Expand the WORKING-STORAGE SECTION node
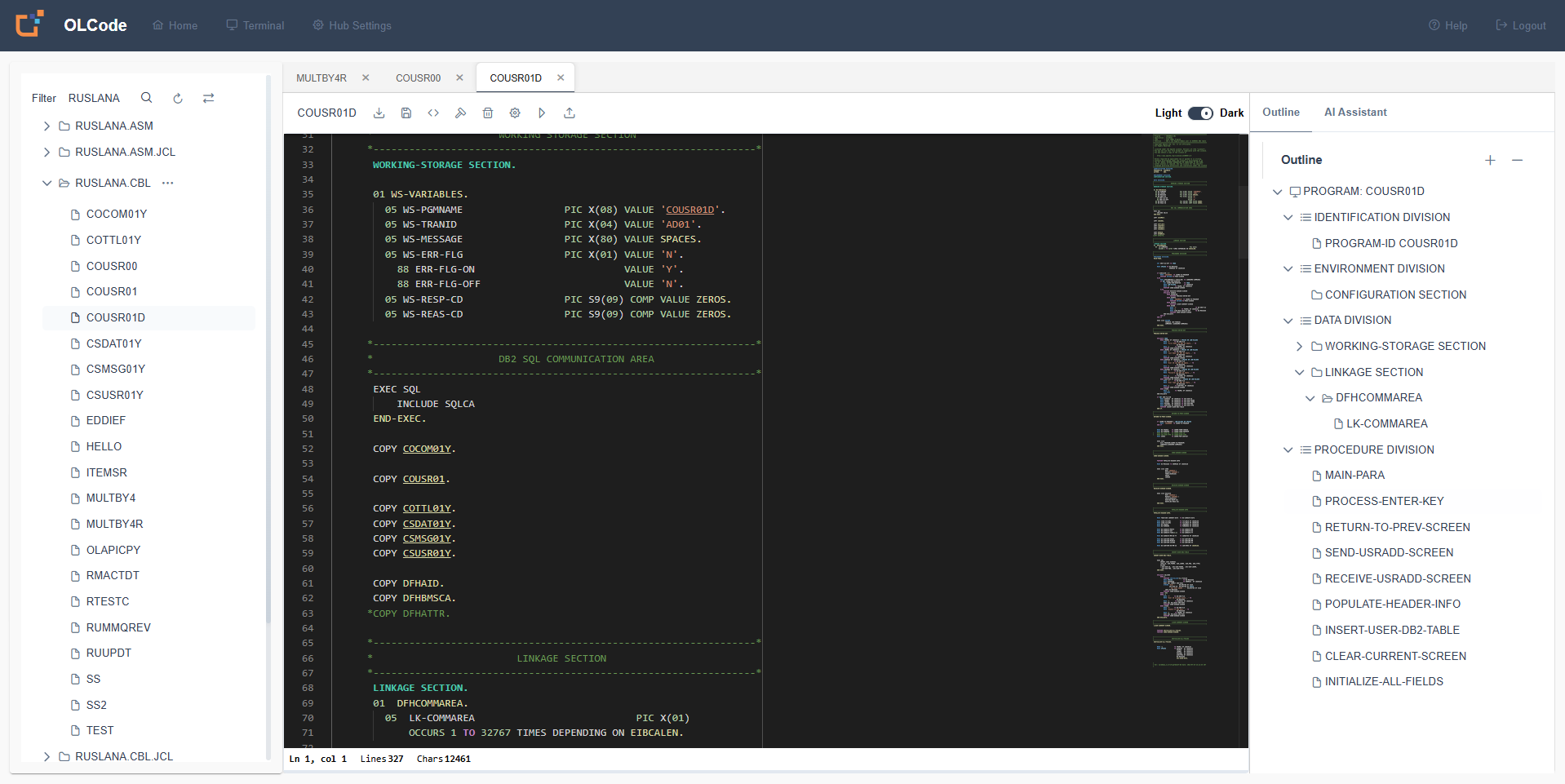1565x784 pixels. 1299,346
